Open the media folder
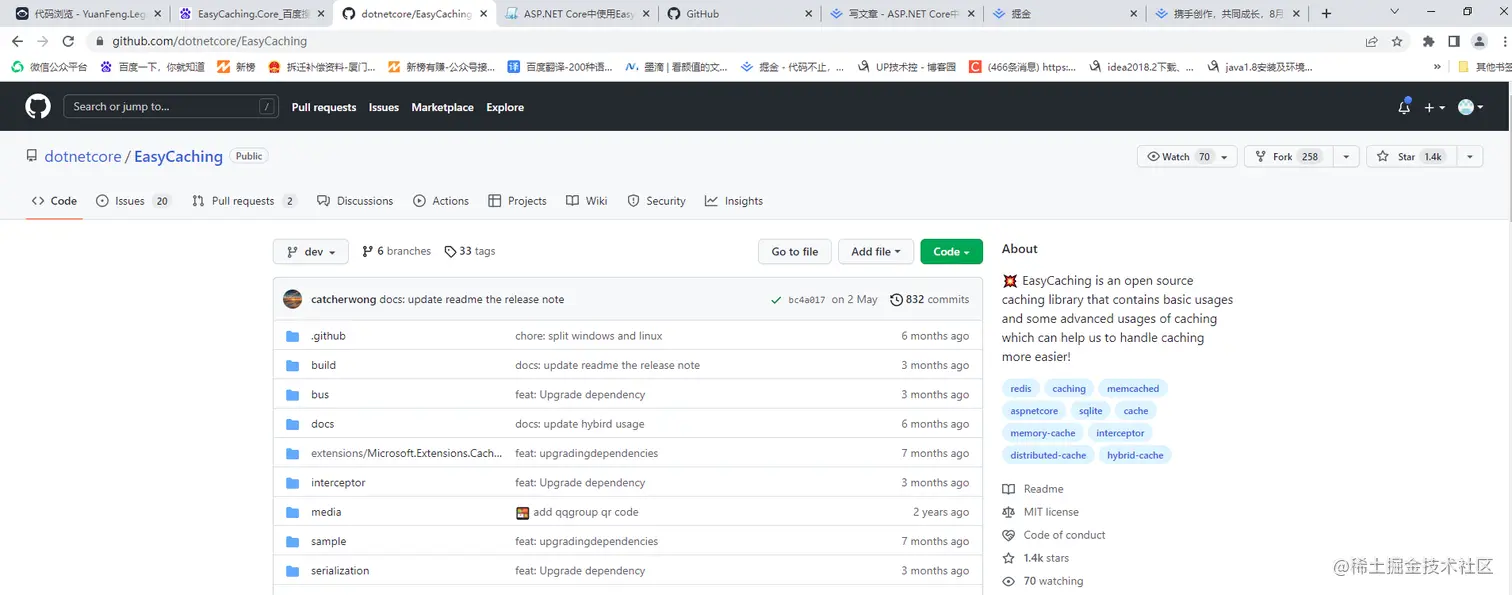This screenshot has height=595, width=1512. 326,512
